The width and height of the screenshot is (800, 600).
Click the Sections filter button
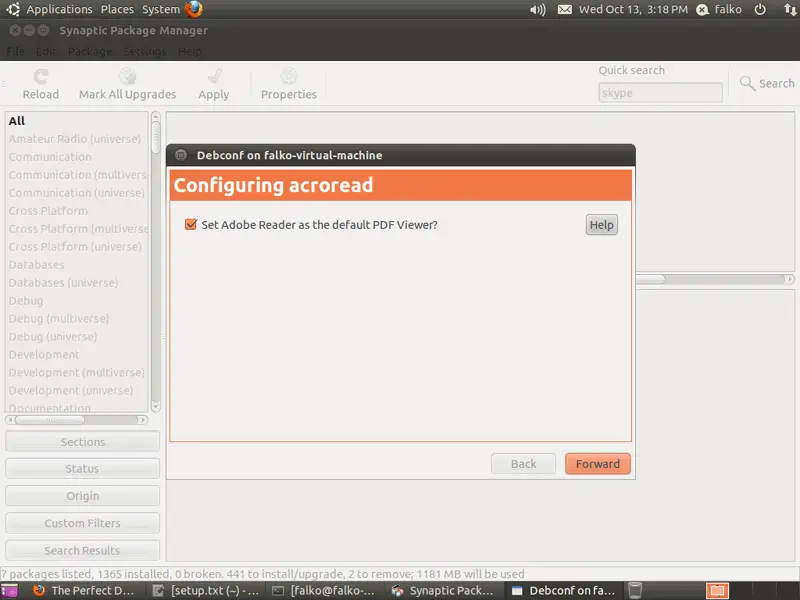pyautogui.click(x=83, y=442)
